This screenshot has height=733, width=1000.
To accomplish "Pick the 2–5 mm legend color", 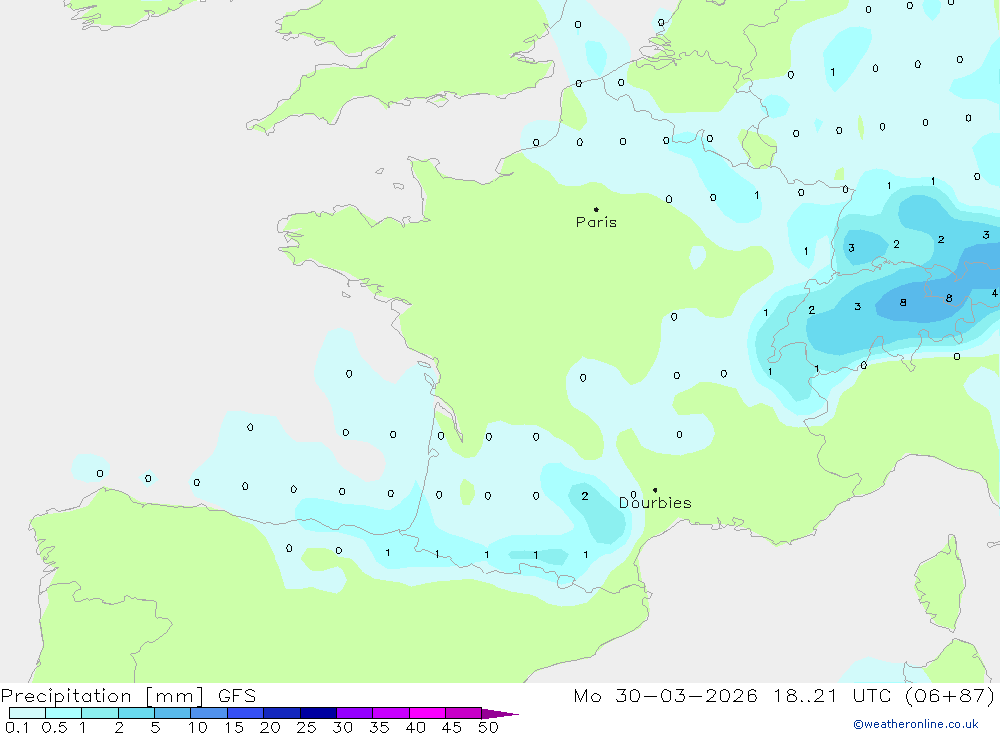I will [136, 713].
